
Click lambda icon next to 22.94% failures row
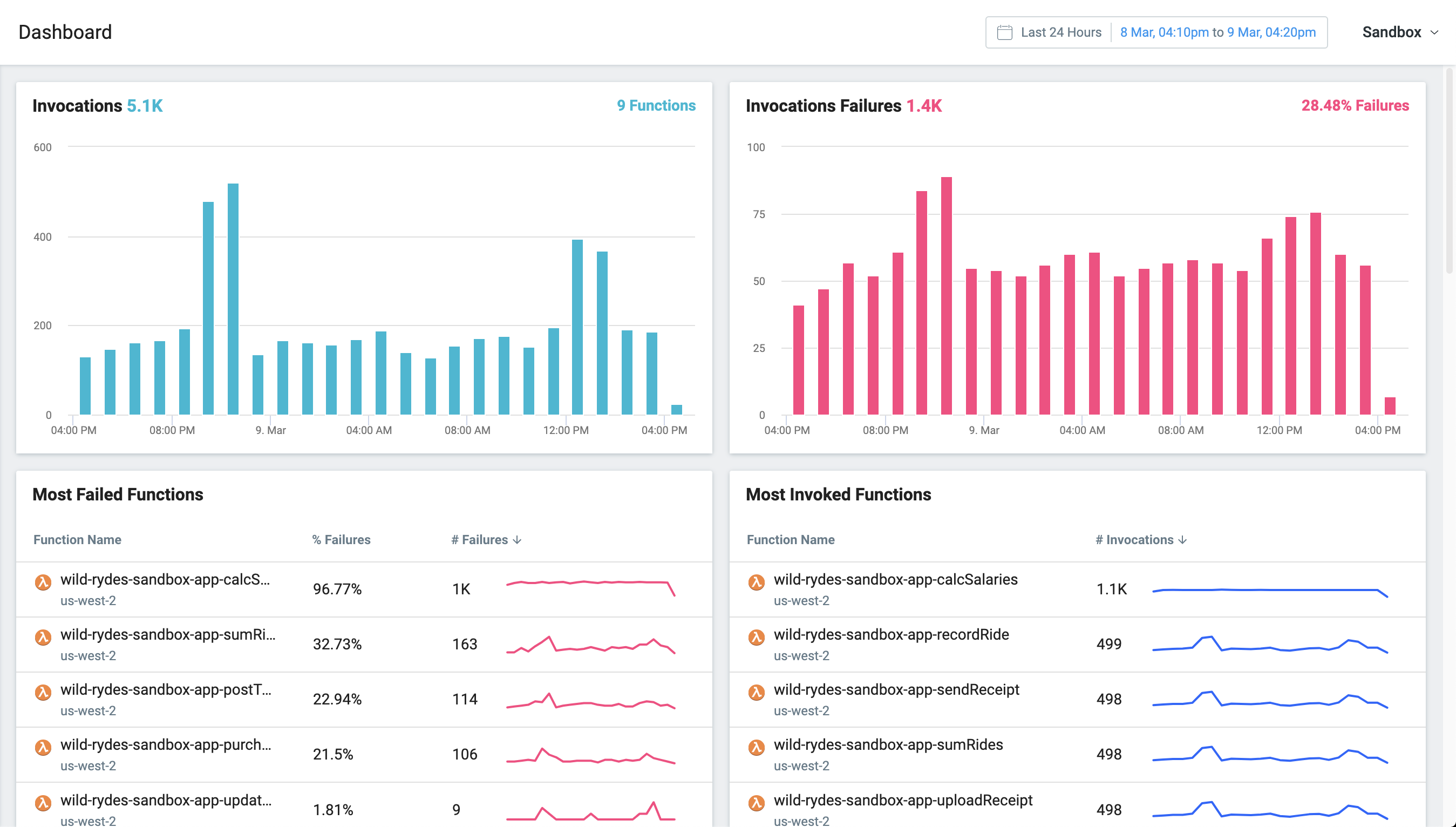[43, 693]
